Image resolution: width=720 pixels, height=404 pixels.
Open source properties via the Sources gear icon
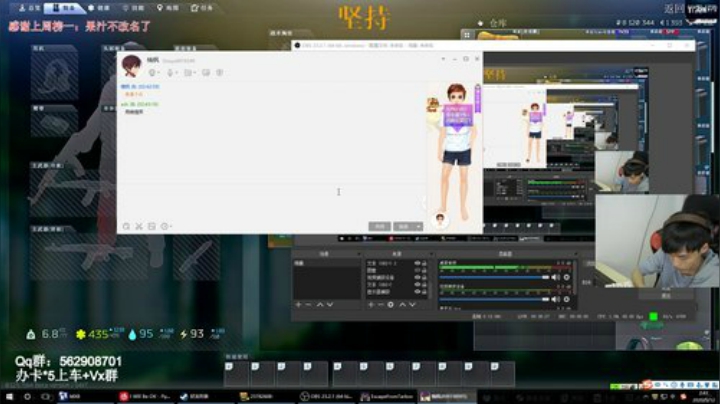point(390,304)
